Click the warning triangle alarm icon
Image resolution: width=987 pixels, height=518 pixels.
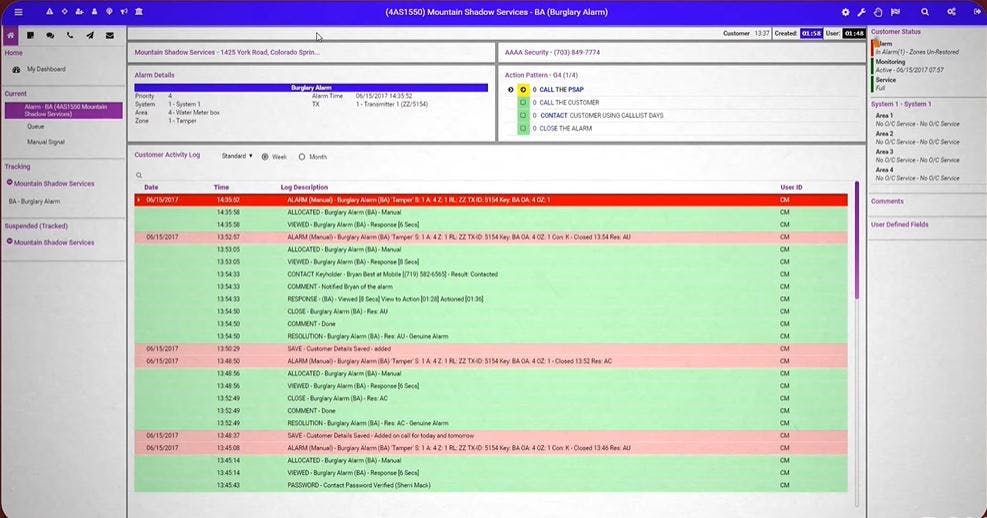49,12
